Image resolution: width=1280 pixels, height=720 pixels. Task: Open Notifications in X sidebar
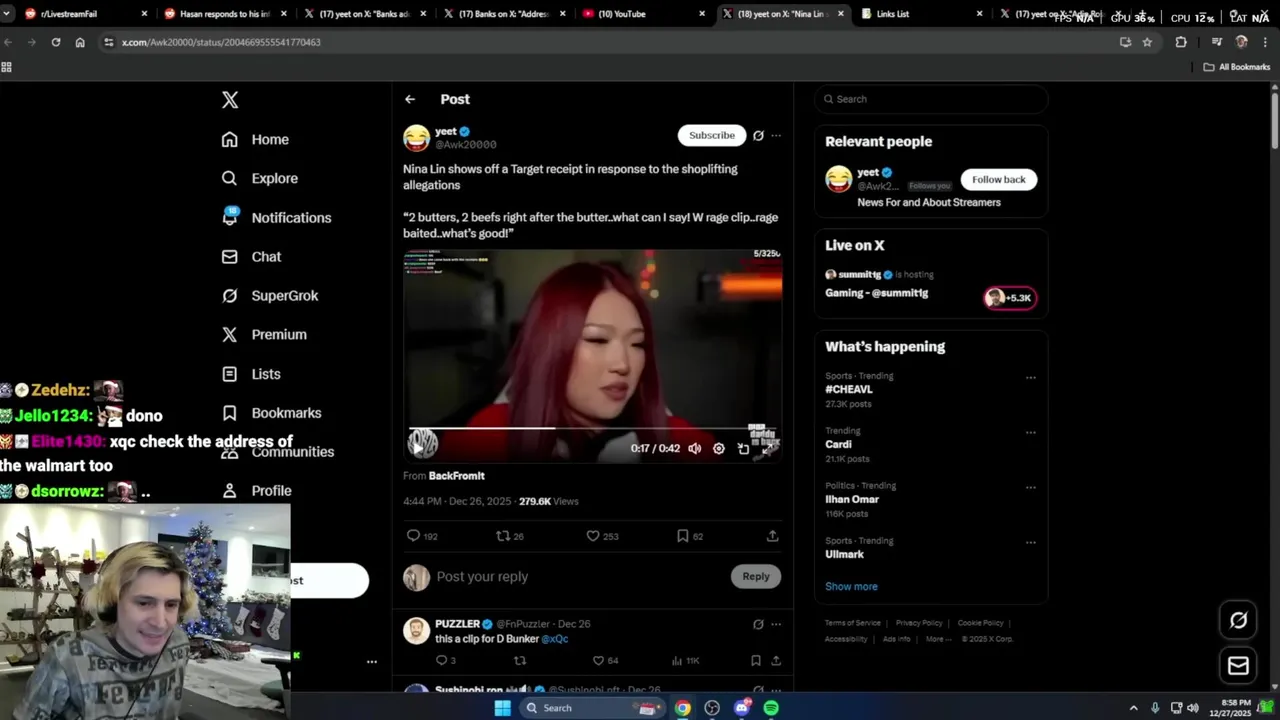(277, 217)
